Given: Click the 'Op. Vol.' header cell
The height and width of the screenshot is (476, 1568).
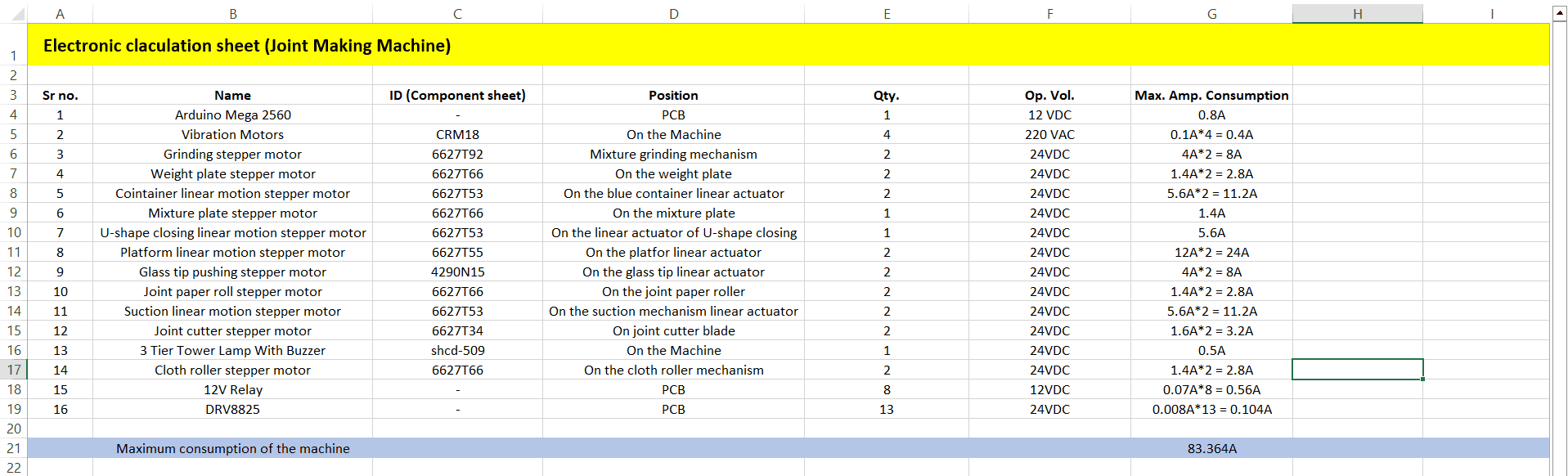Looking at the screenshot, I should [x=1049, y=95].
